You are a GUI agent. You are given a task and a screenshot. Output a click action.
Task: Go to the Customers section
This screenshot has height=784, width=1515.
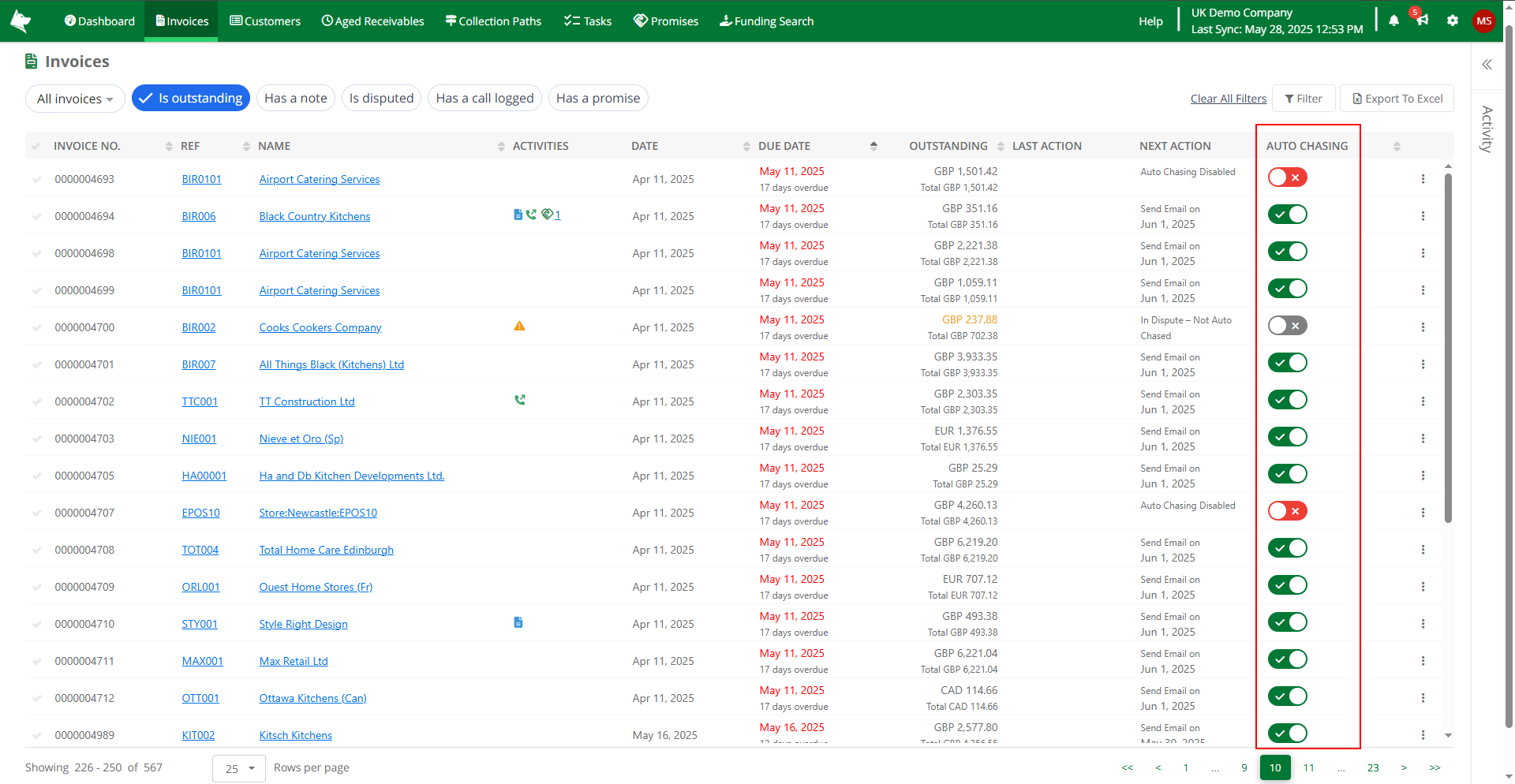(265, 21)
